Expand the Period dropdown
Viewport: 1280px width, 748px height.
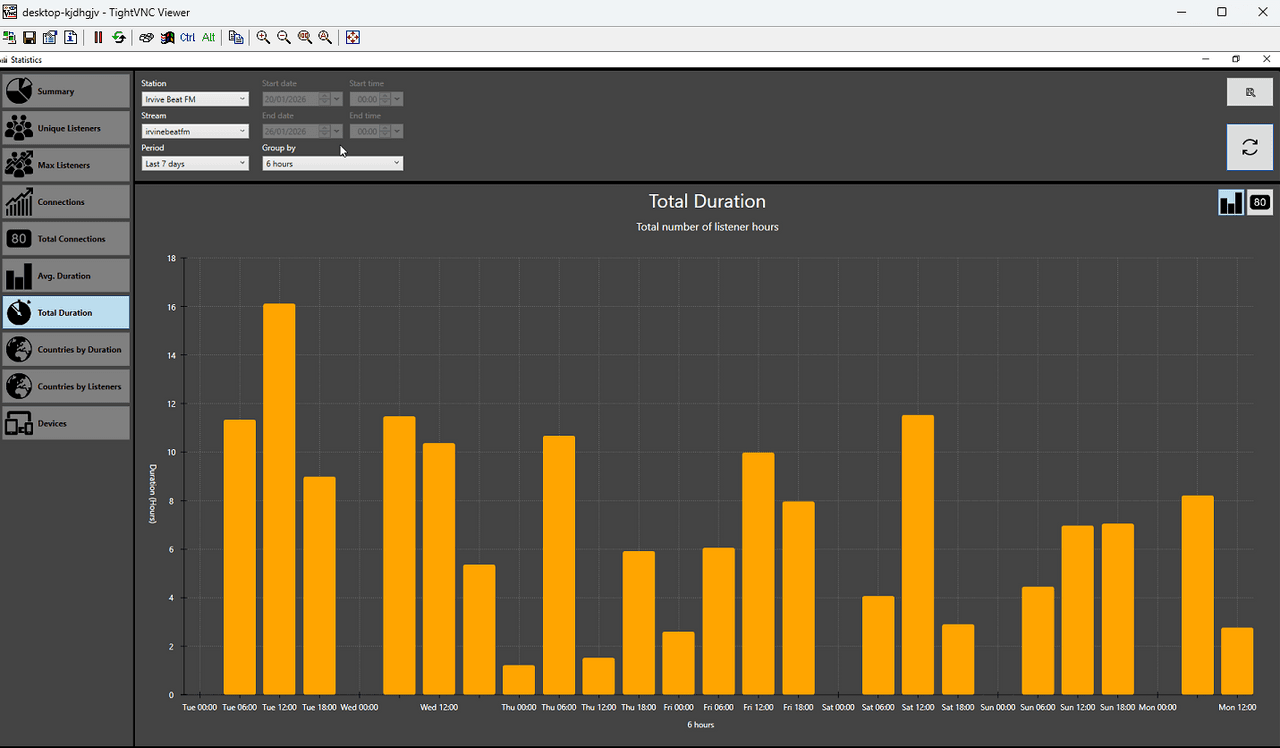[195, 163]
